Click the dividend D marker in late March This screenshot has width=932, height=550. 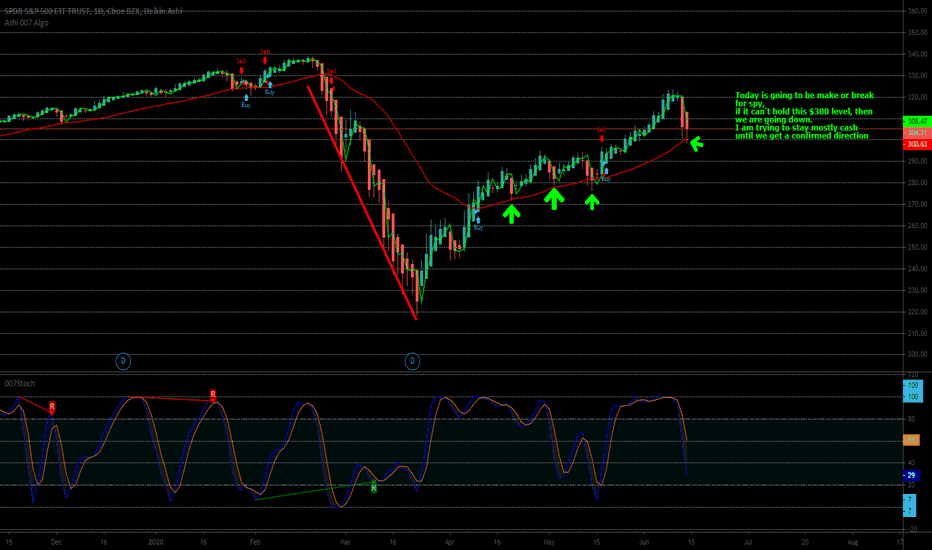413,361
